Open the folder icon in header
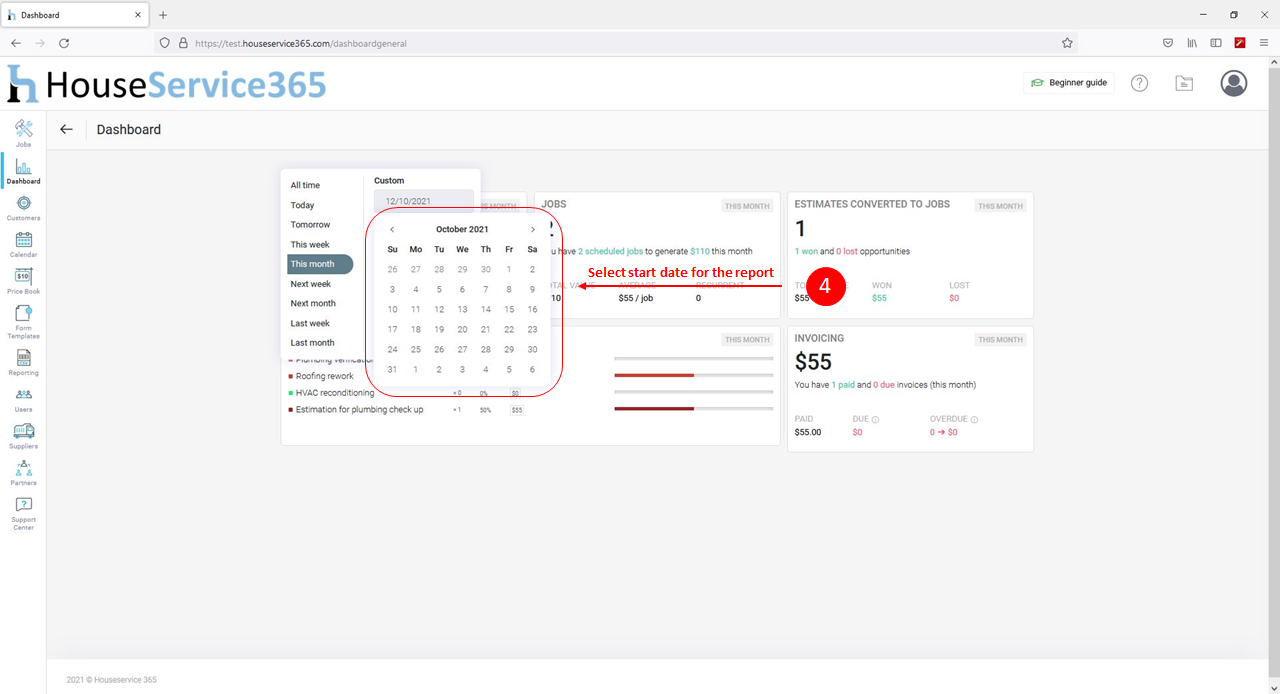 tap(1184, 83)
